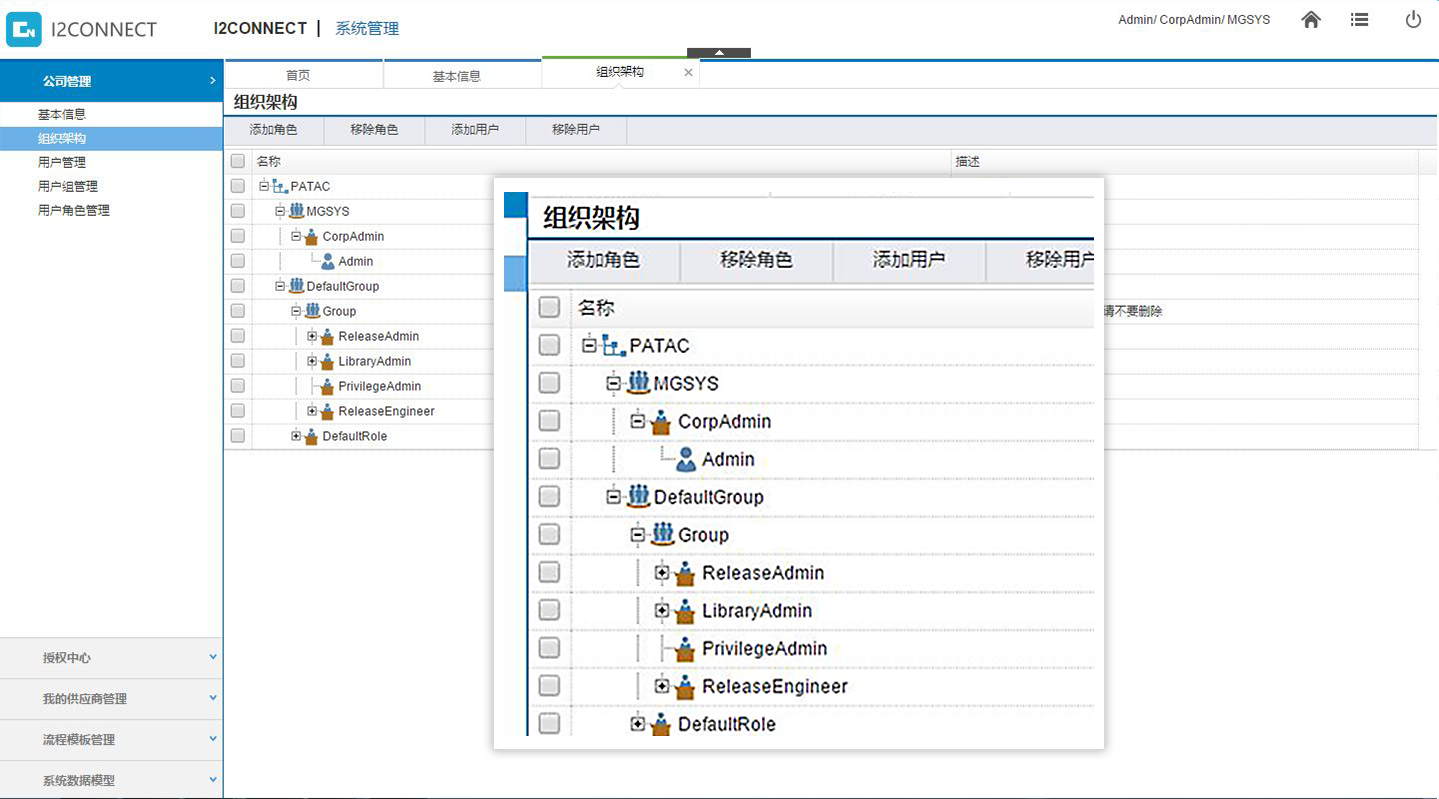Click the I2CONNECT logo icon
1439x799 pixels.
pos(24,29)
